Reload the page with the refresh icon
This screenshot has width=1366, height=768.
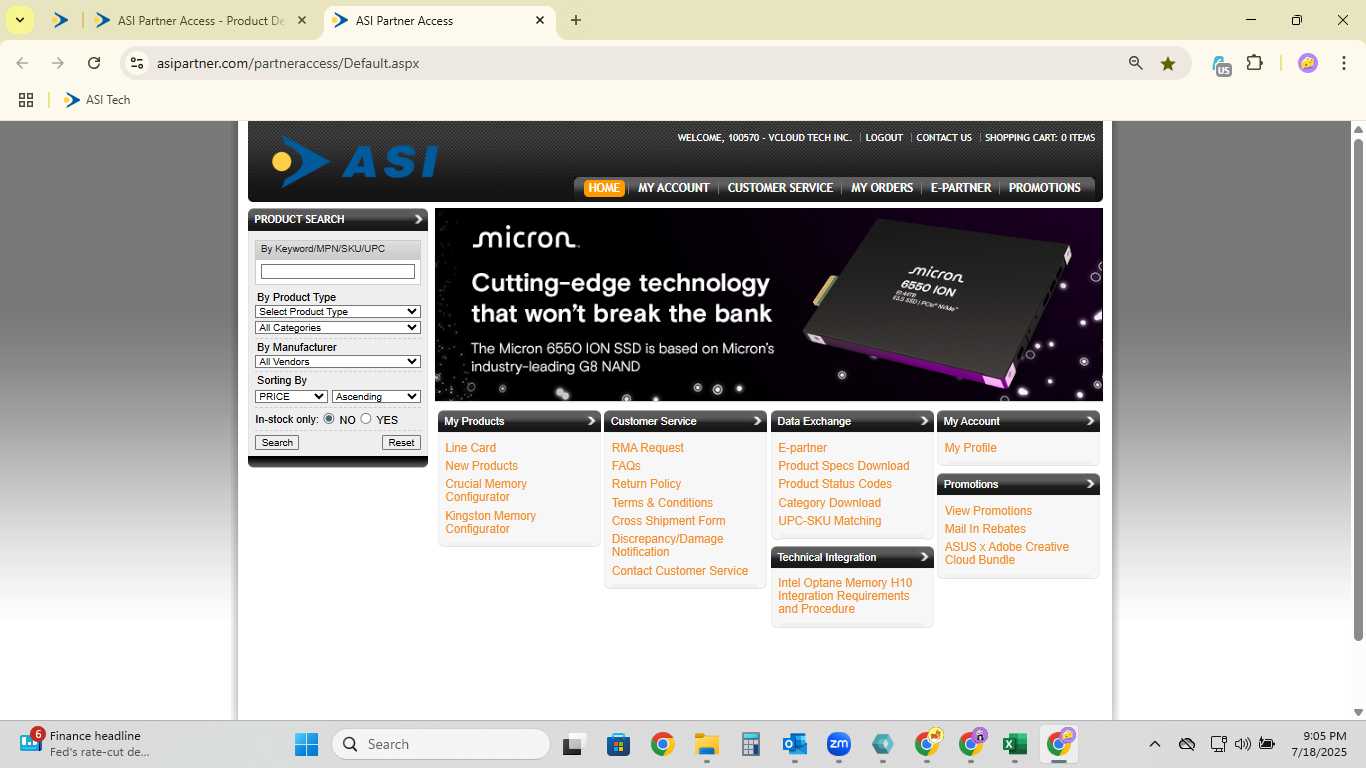(x=94, y=63)
